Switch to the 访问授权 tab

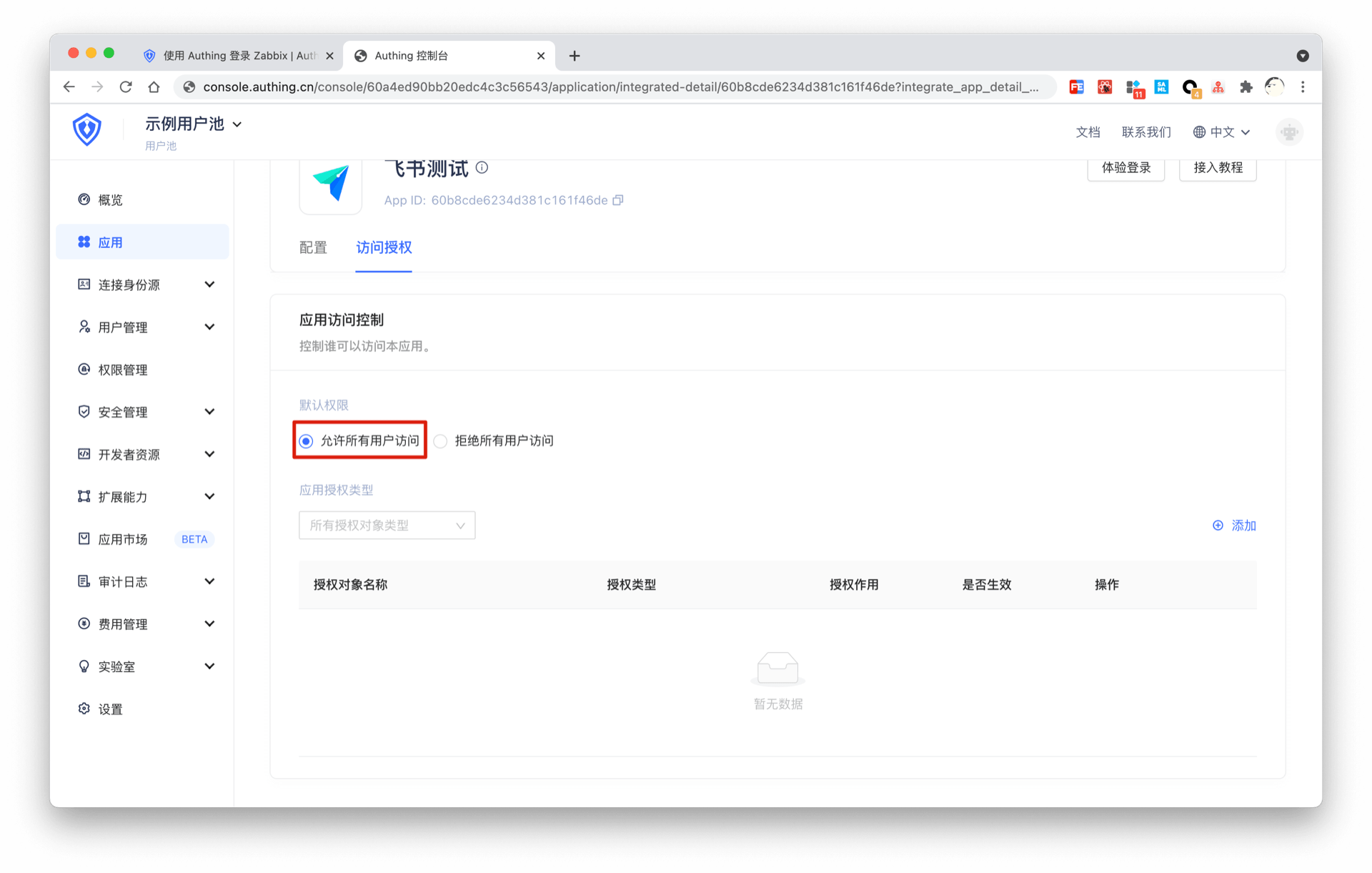tap(384, 247)
